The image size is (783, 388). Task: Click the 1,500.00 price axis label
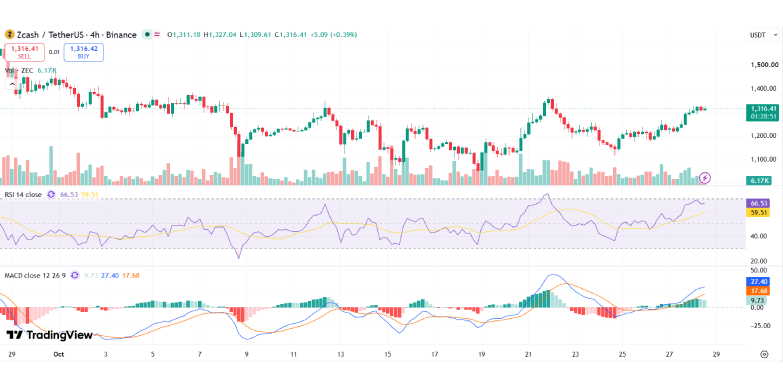764,65
